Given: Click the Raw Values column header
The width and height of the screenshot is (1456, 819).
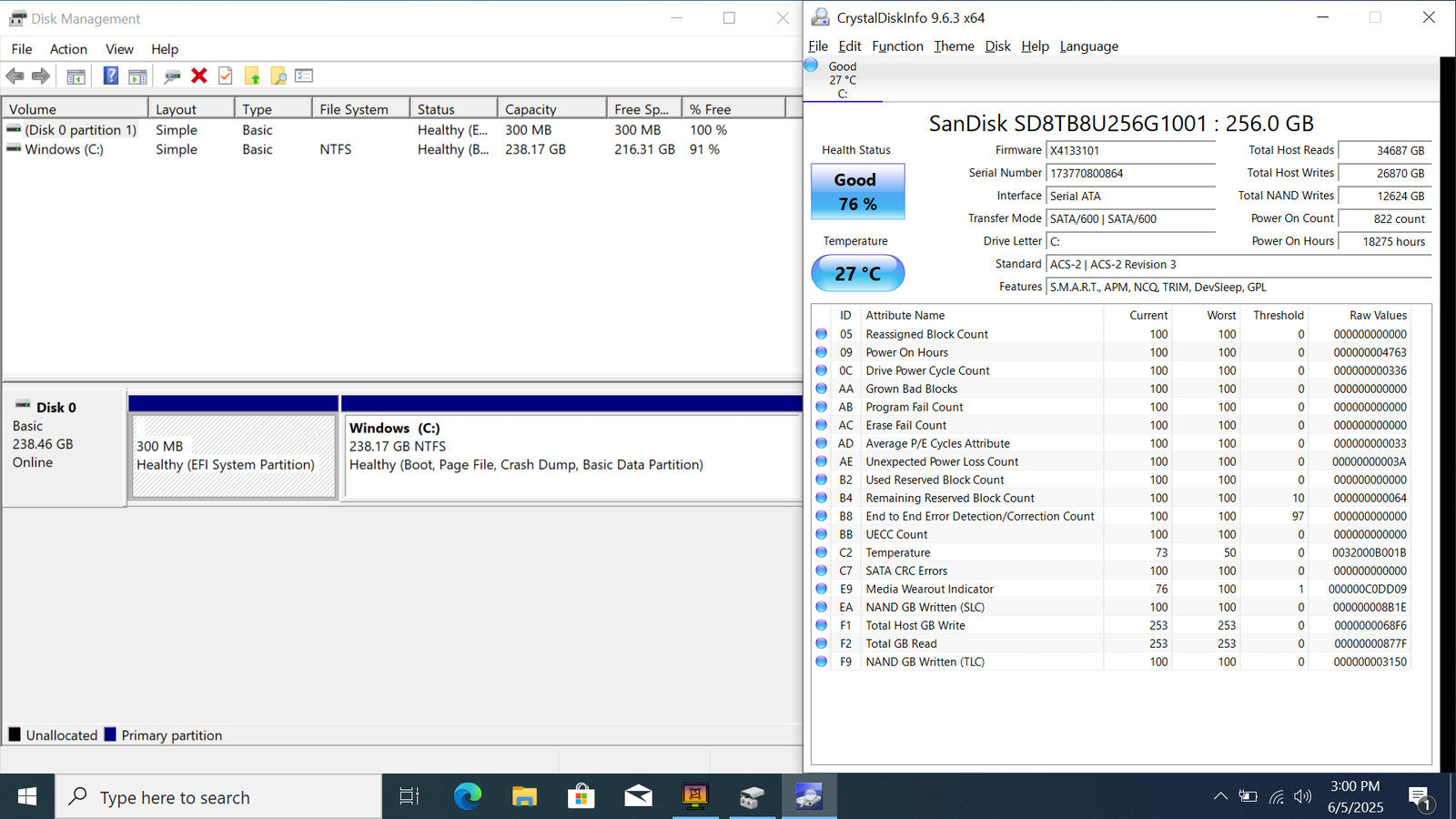Looking at the screenshot, I should tap(1360, 316).
